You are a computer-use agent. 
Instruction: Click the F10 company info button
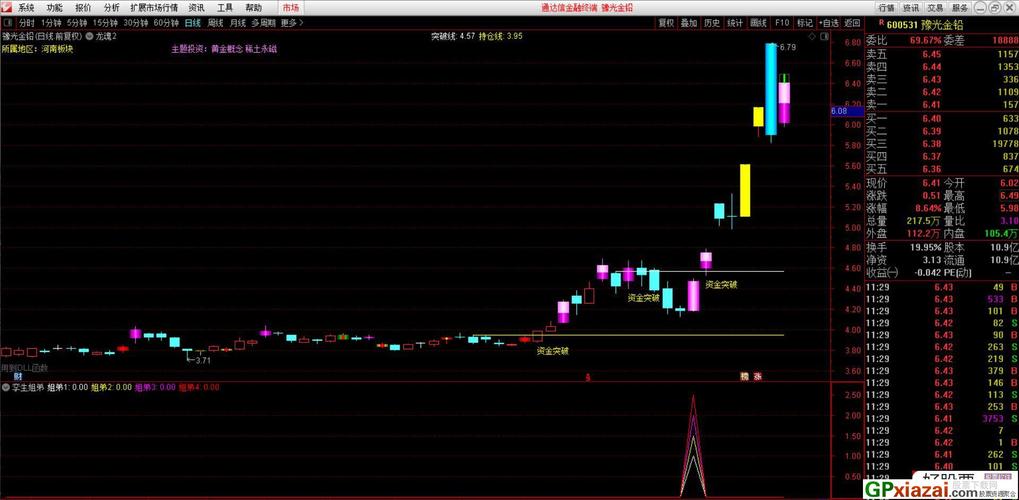pyautogui.click(x=782, y=23)
